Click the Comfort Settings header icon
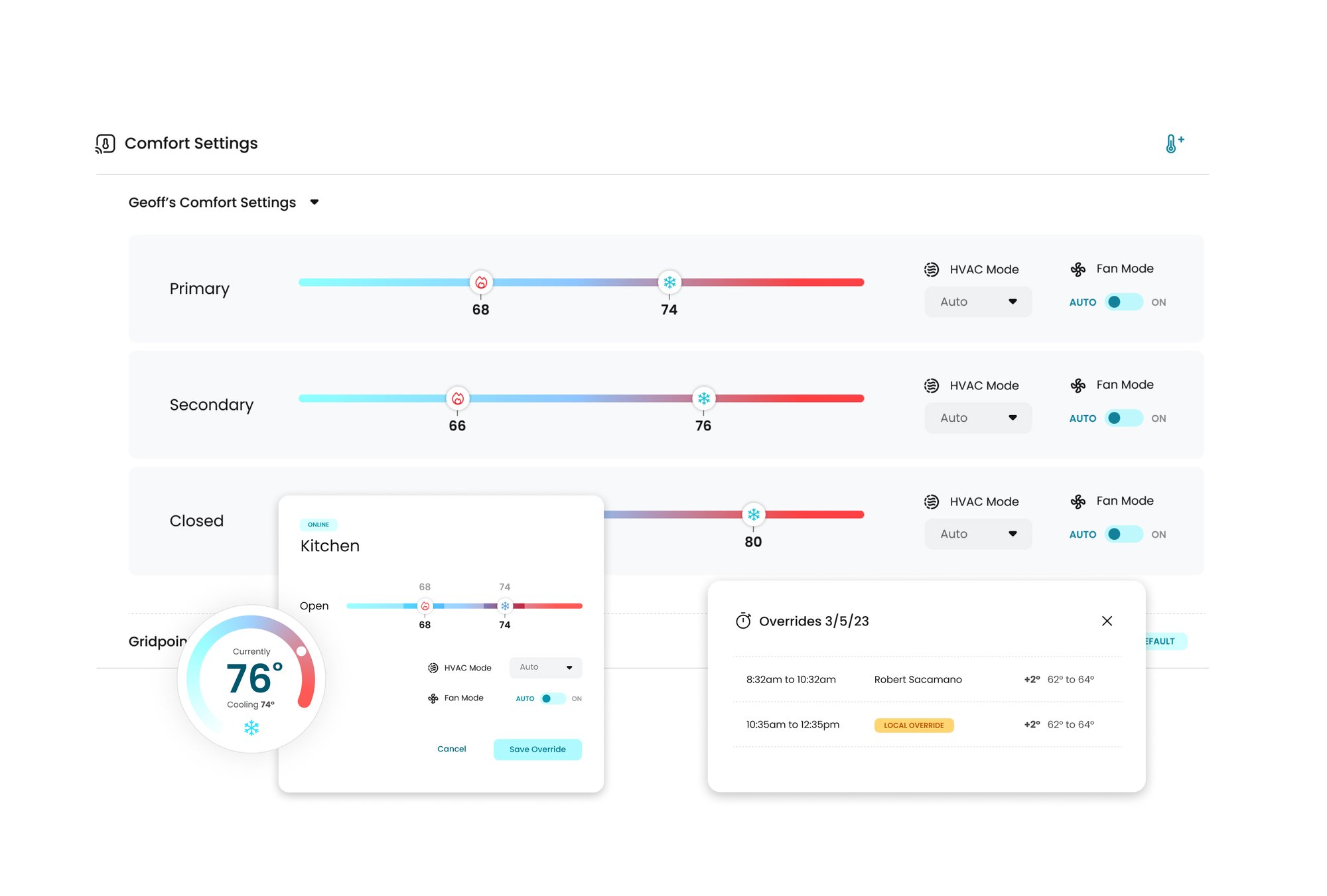This screenshot has height=896, width=1327. [x=105, y=144]
